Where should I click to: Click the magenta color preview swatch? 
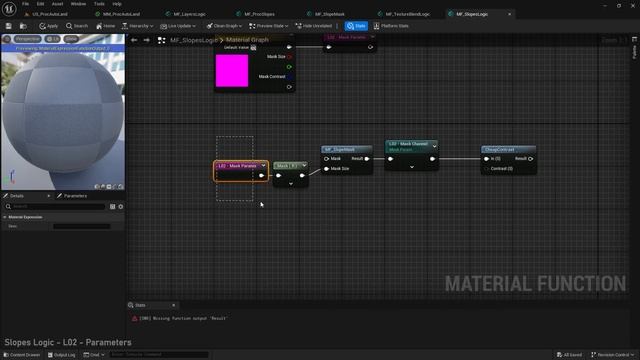pyautogui.click(x=232, y=71)
